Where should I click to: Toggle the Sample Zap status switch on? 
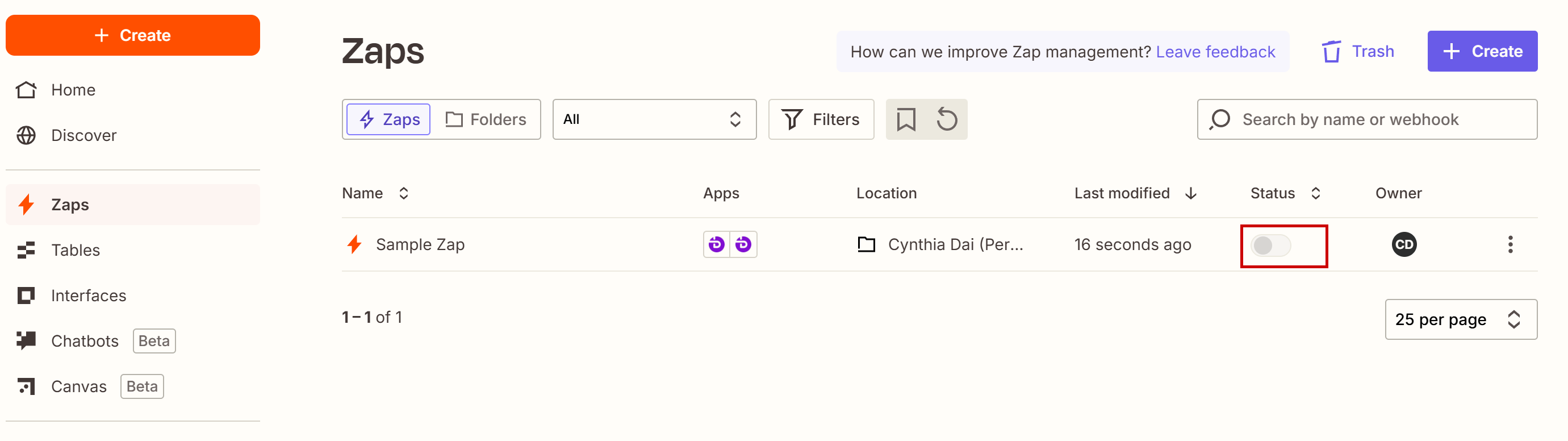coord(1270,246)
